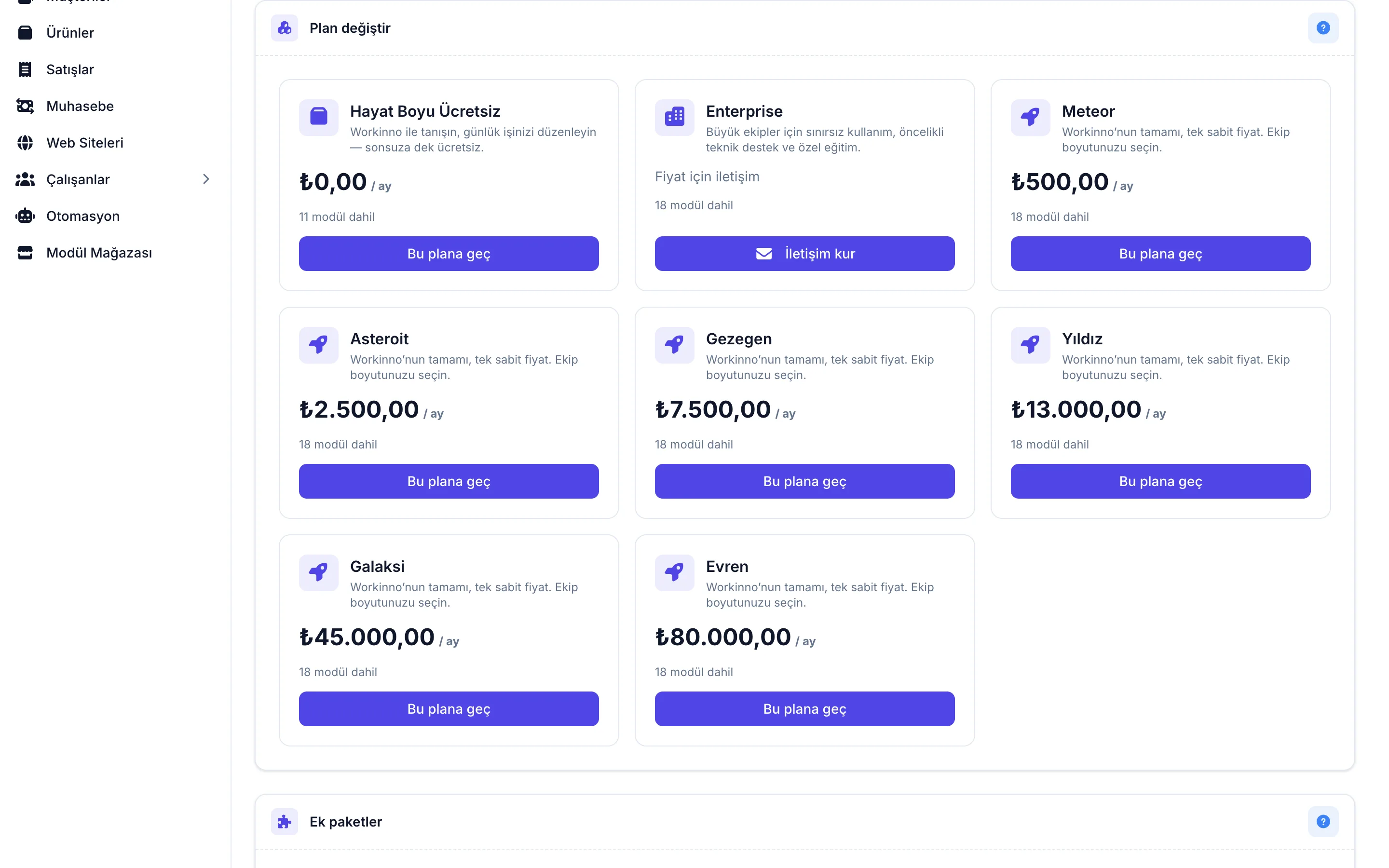Switch to Hayat Boyu Ücretsiz plan
Screen dimensions: 1389x868
point(449,254)
